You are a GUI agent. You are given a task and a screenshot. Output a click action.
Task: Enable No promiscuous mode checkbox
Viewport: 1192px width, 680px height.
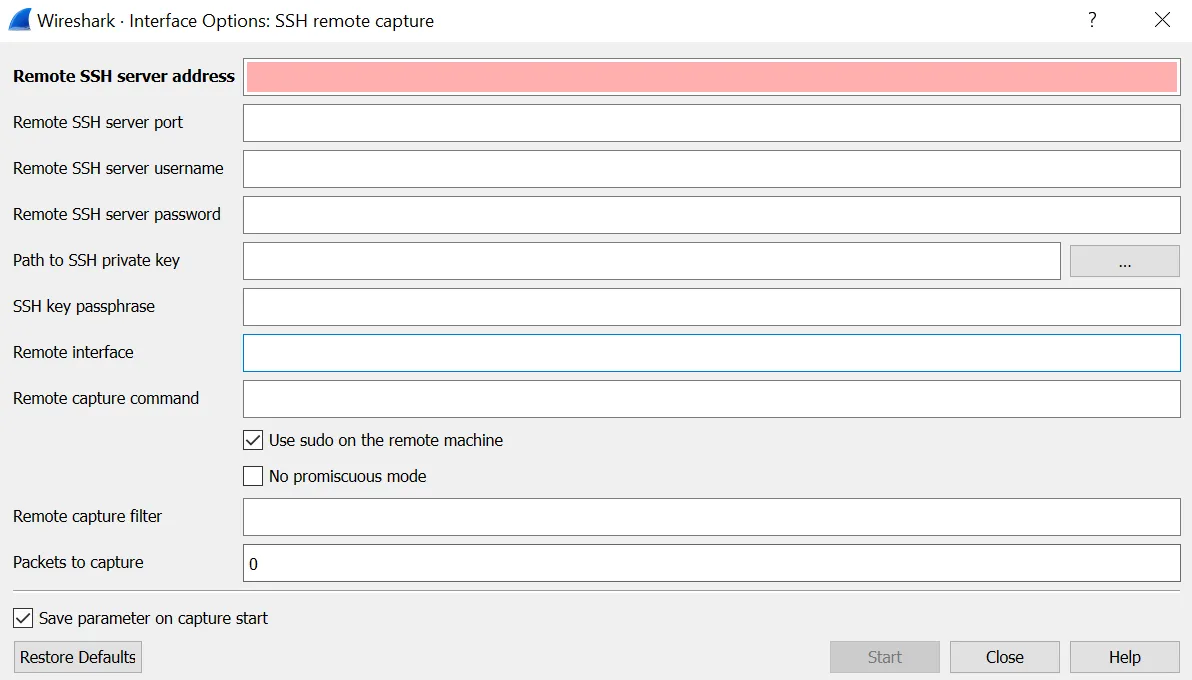coord(253,476)
